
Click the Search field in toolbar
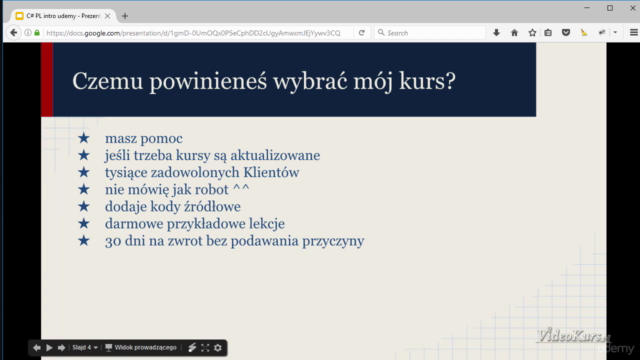click(x=430, y=33)
